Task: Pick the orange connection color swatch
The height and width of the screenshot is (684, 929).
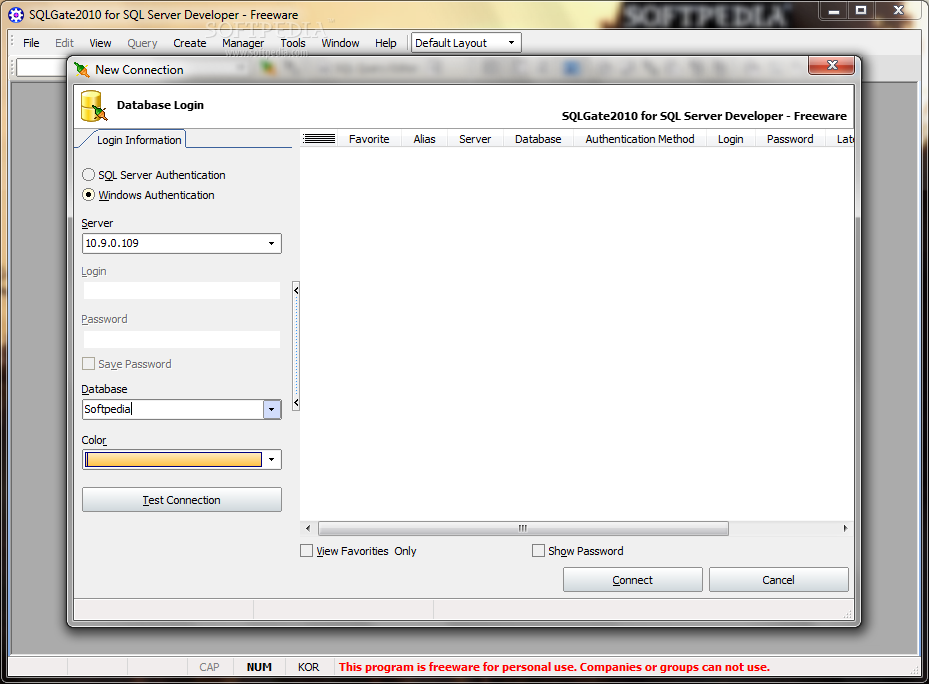Action: tap(174, 459)
